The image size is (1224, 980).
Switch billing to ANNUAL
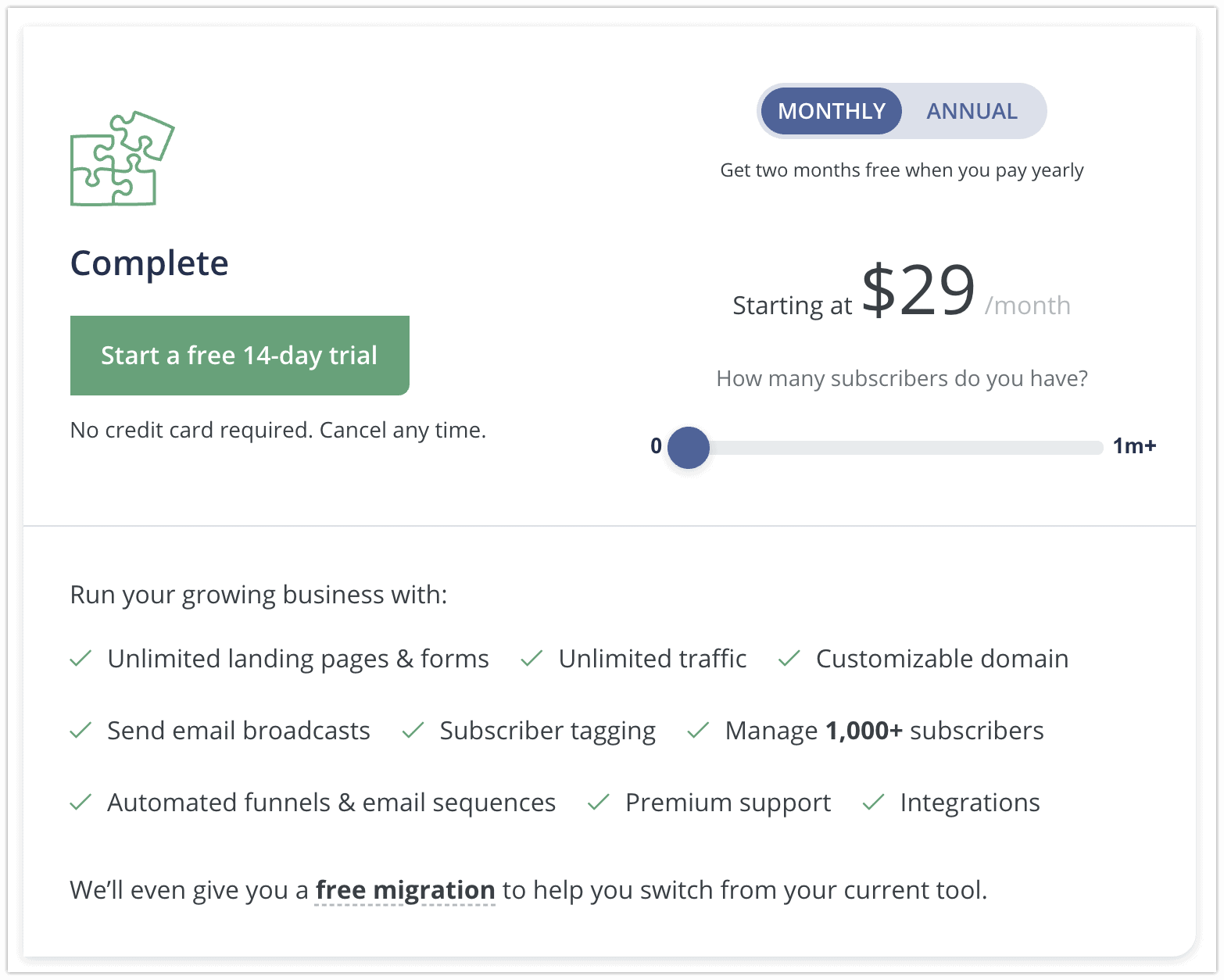tap(972, 111)
